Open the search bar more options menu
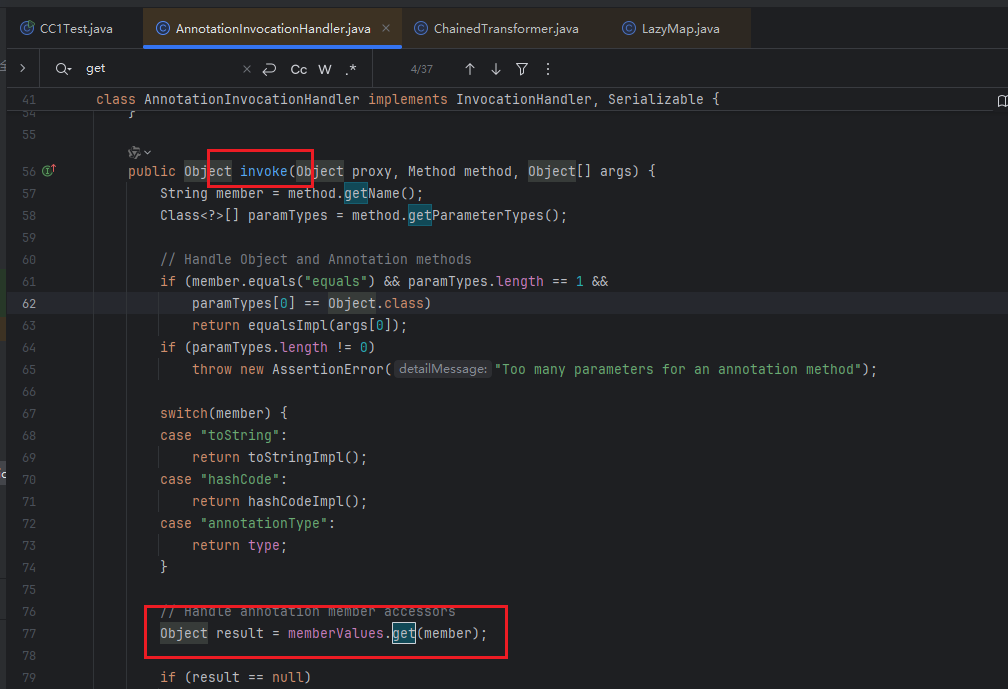The width and height of the screenshot is (1008, 689). point(547,69)
